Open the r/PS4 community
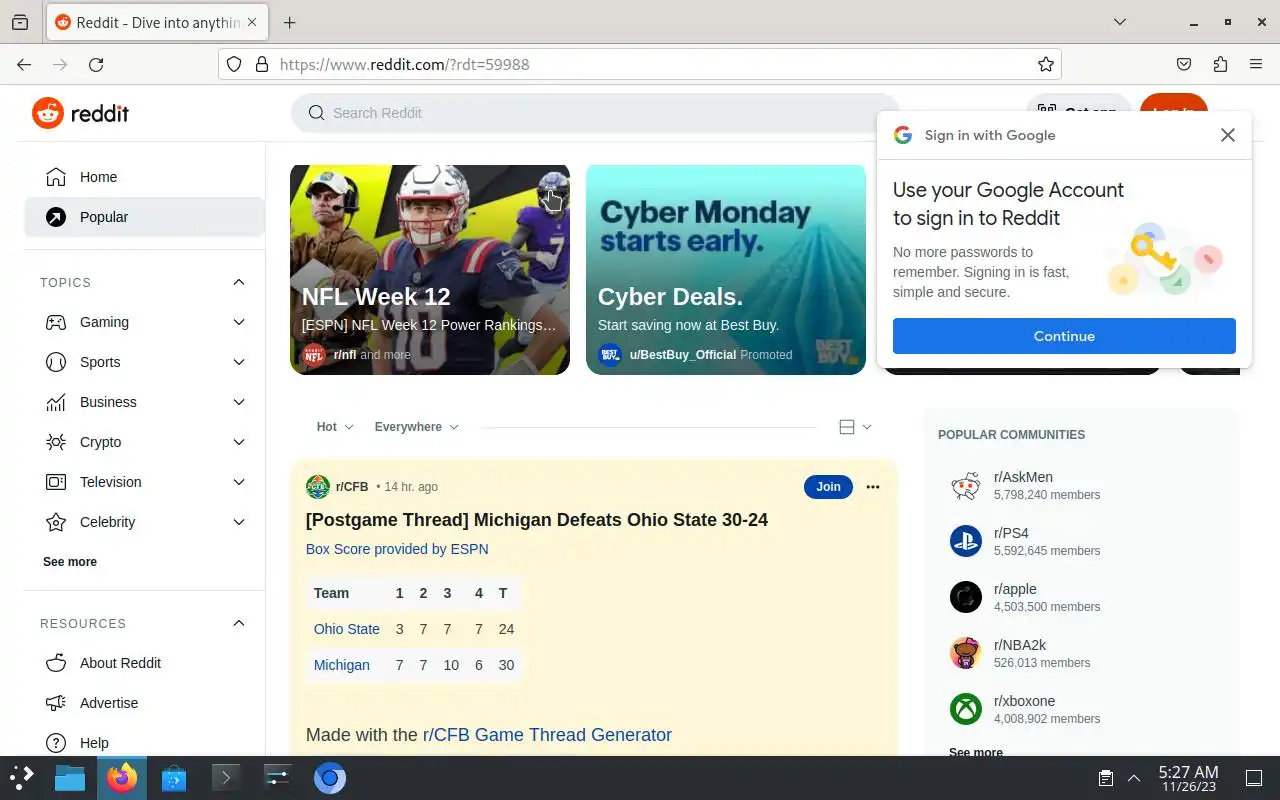The height and width of the screenshot is (800, 1280). click(1080, 541)
